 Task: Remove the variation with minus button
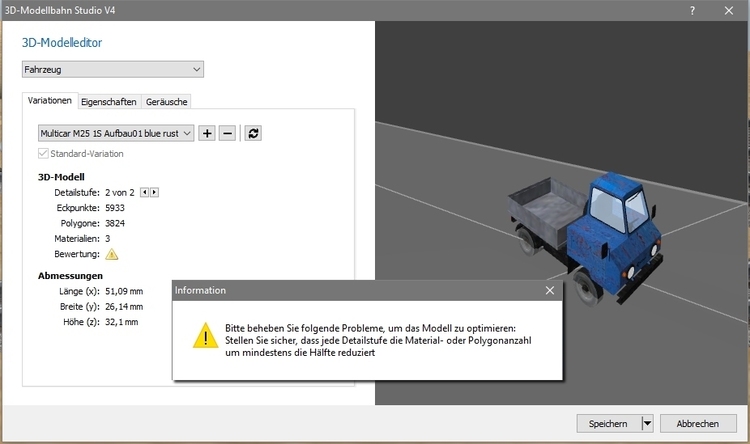tap(227, 133)
